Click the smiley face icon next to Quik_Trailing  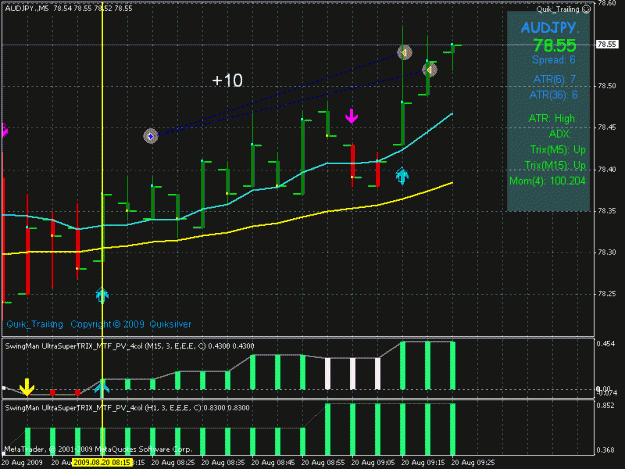coord(586,9)
